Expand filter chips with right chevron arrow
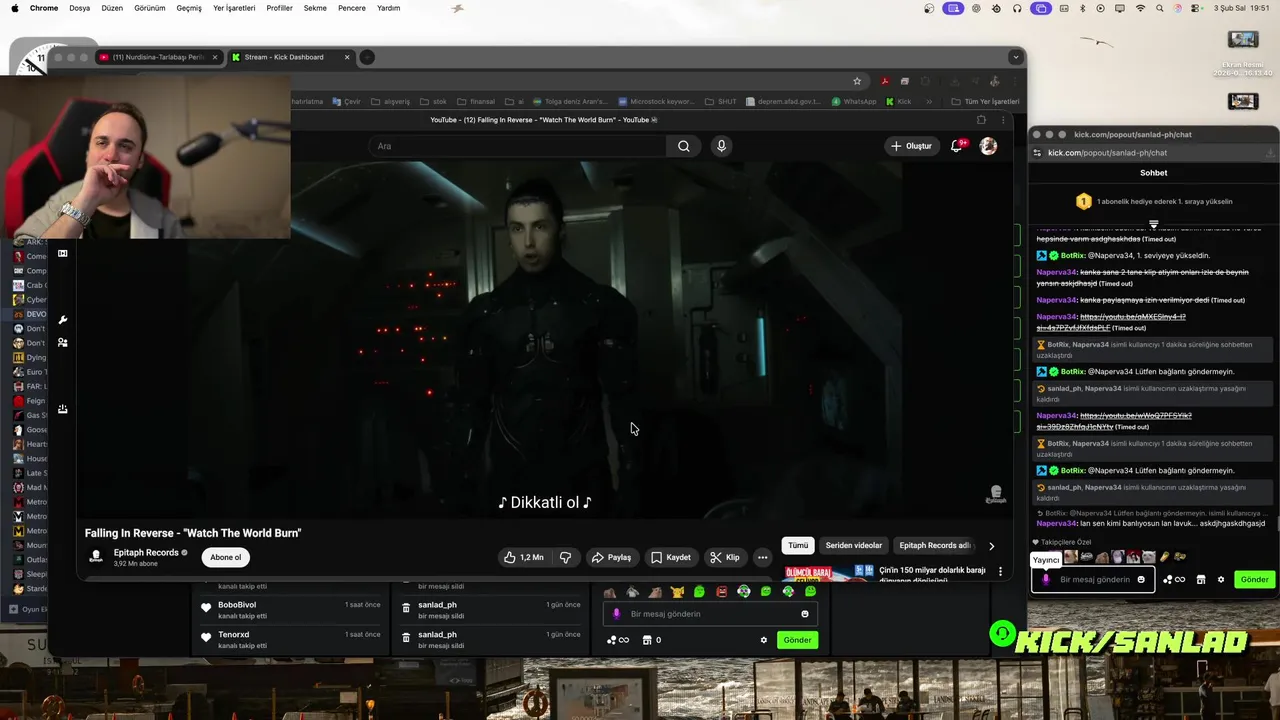The height and width of the screenshot is (720, 1280). 991,546
